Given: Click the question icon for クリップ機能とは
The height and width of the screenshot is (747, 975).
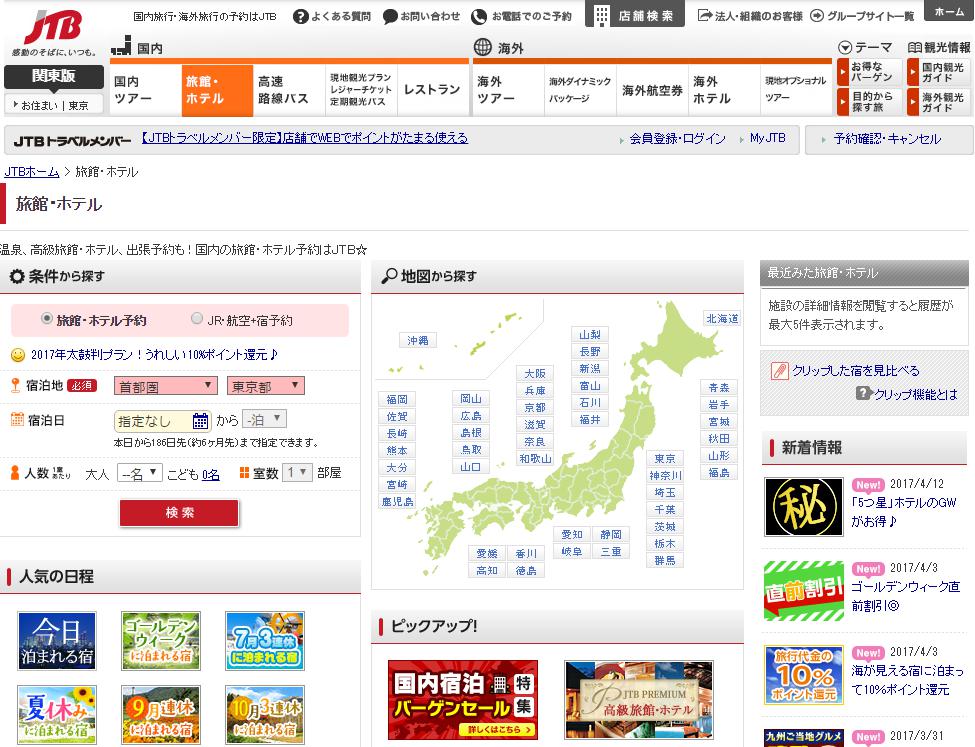Looking at the screenshot, I should [x=863, y=393].
